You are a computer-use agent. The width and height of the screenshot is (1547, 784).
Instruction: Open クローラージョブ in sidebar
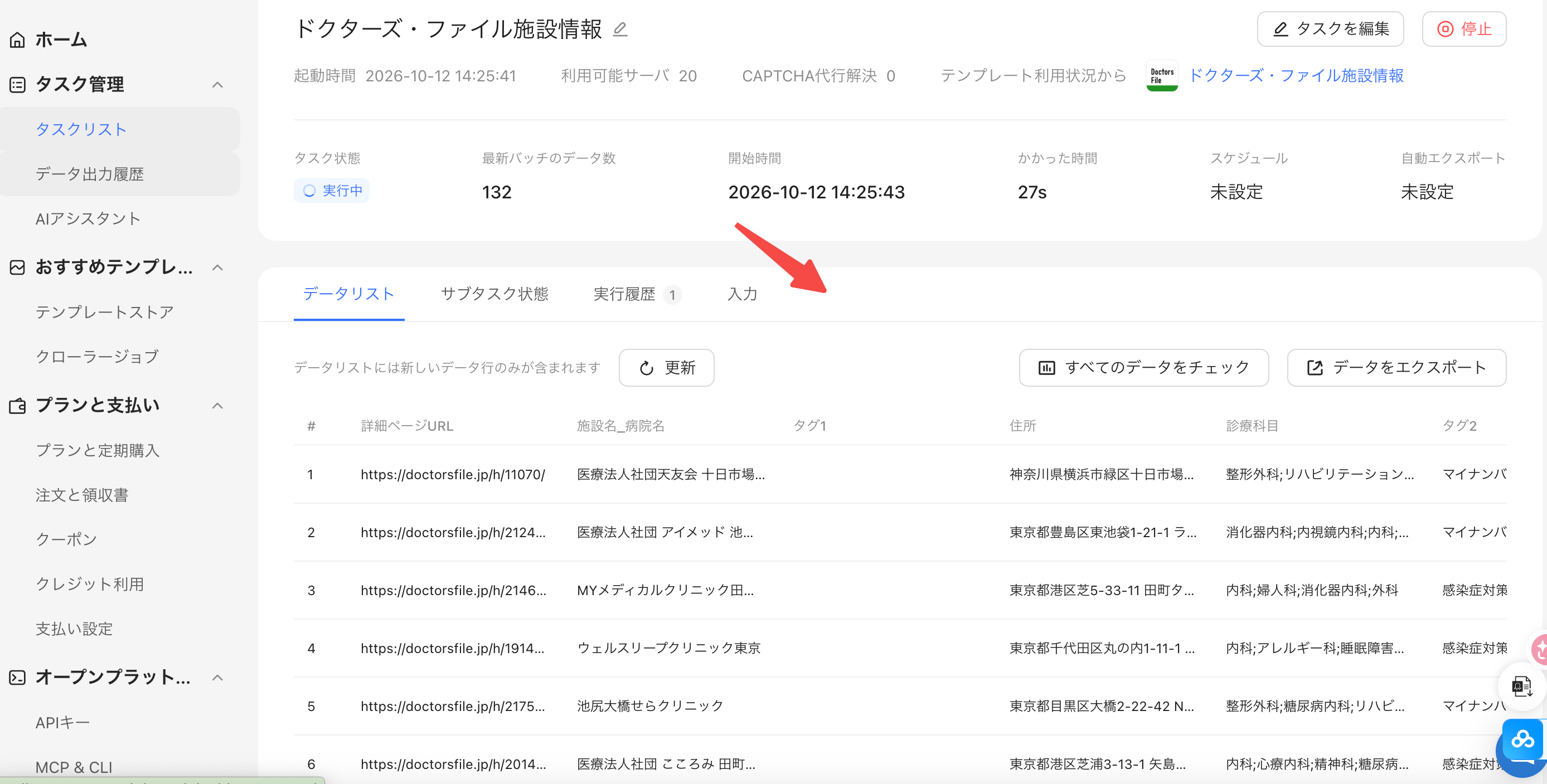(96, 357)
